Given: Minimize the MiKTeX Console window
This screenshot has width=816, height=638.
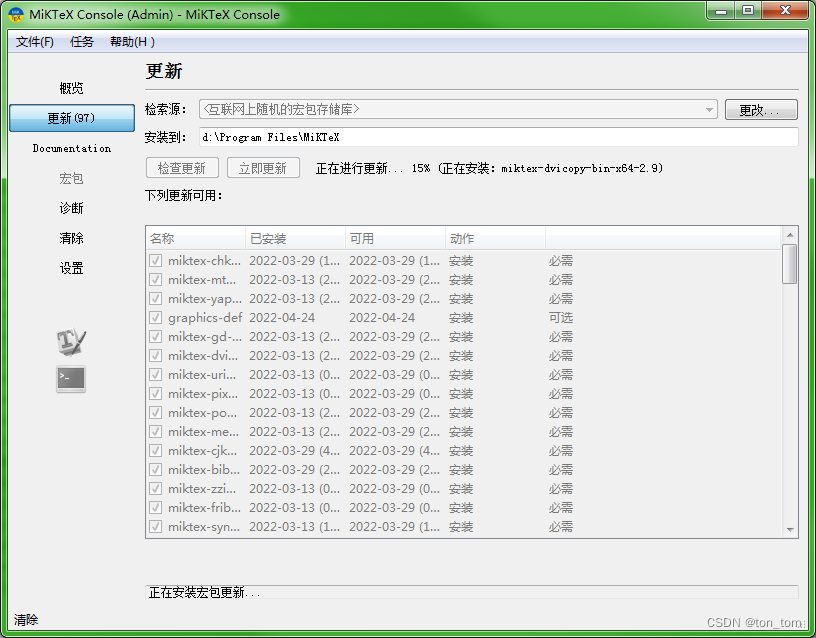Looking at the screenshot, I should pos(721,10).
